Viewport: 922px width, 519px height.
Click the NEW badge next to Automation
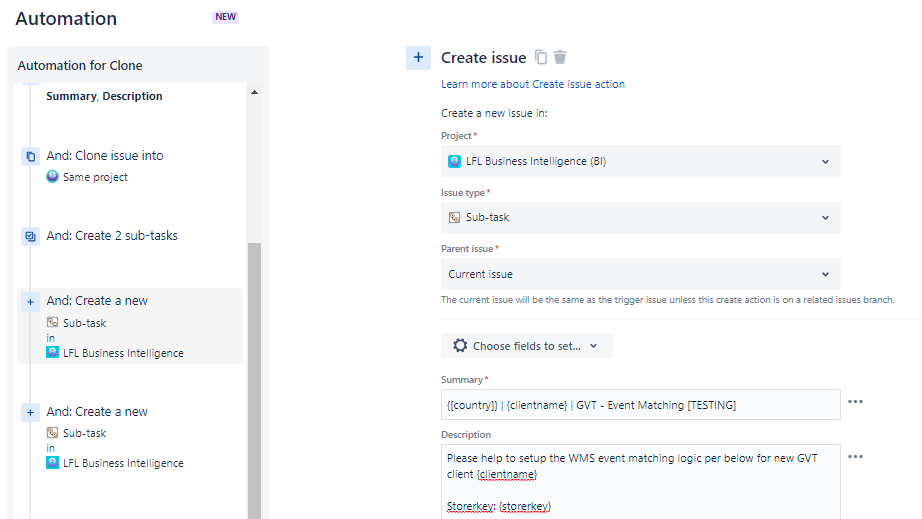point(225,16)
